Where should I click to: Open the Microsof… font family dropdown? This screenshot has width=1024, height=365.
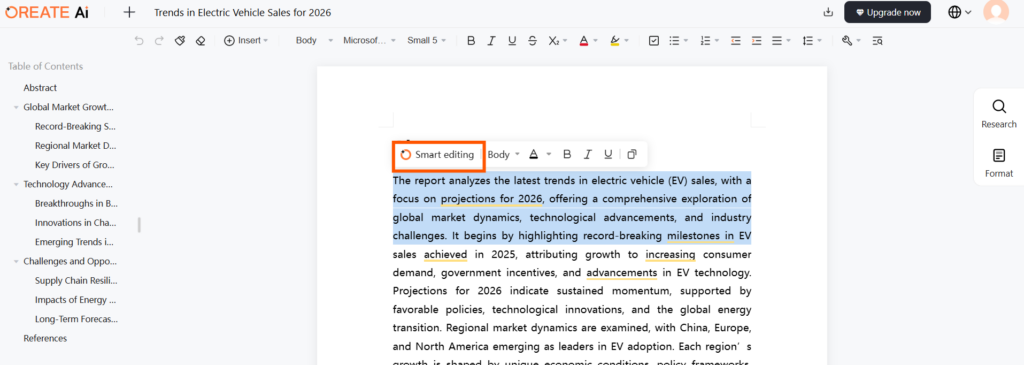370,40
